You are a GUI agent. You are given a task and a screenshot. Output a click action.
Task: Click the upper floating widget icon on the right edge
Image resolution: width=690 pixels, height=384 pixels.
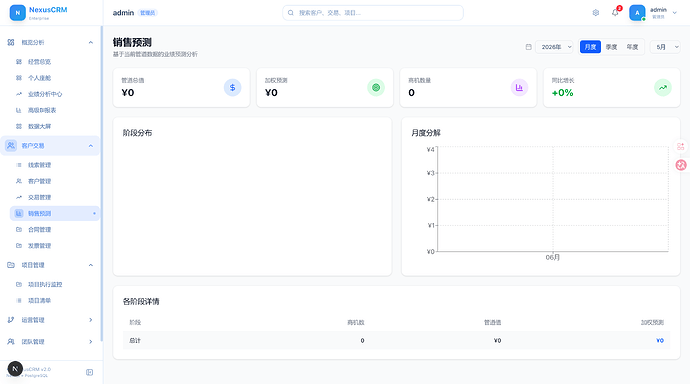tap(681, 146)
